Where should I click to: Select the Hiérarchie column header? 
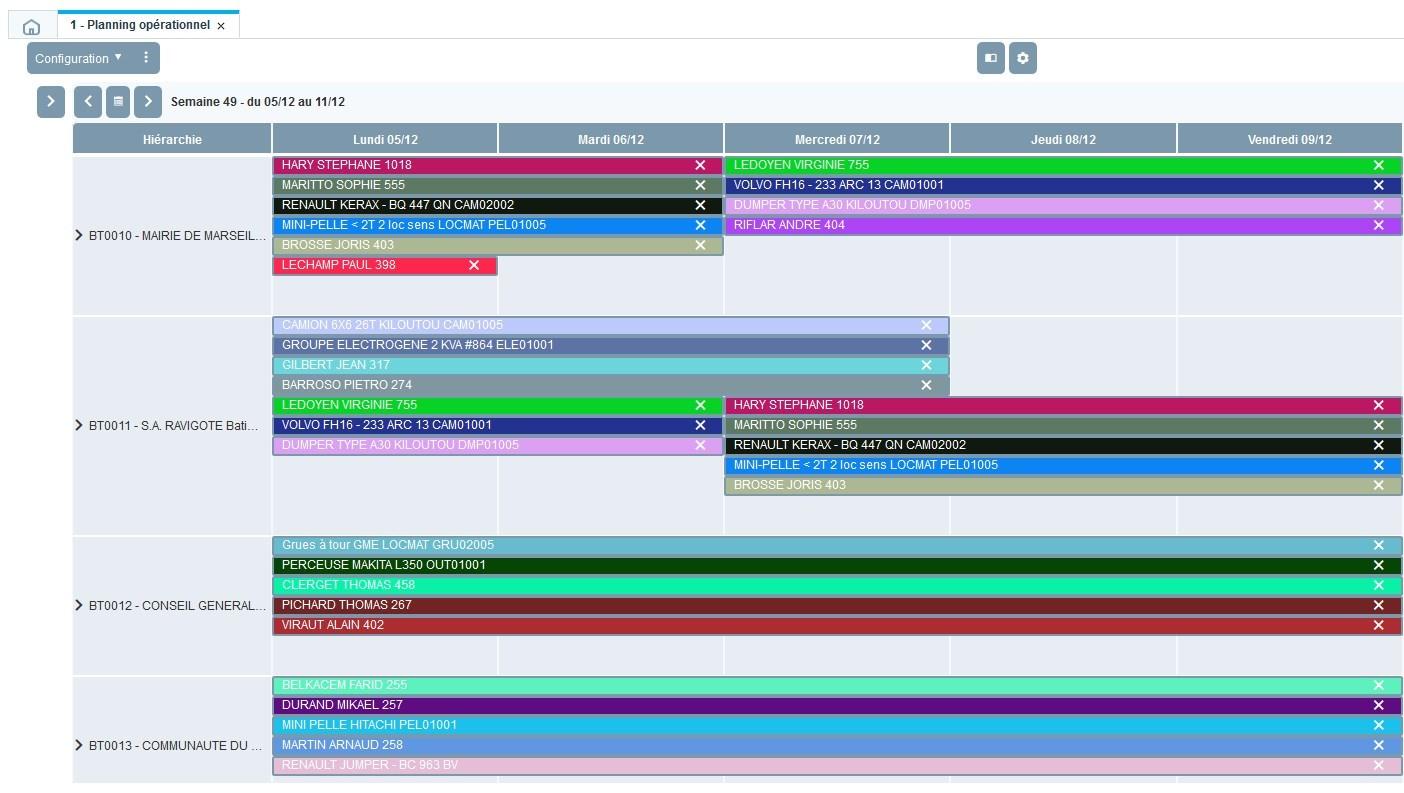click(x=172, y=139)
